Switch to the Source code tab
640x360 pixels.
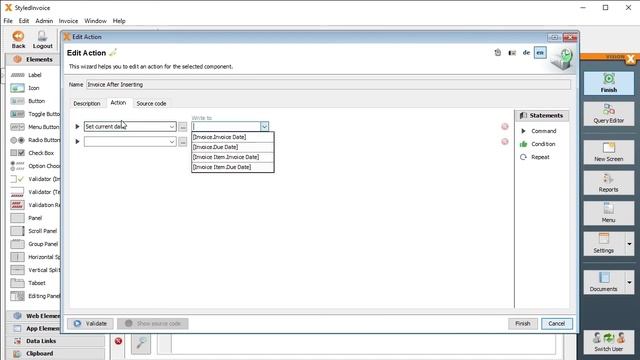[151, 104]
